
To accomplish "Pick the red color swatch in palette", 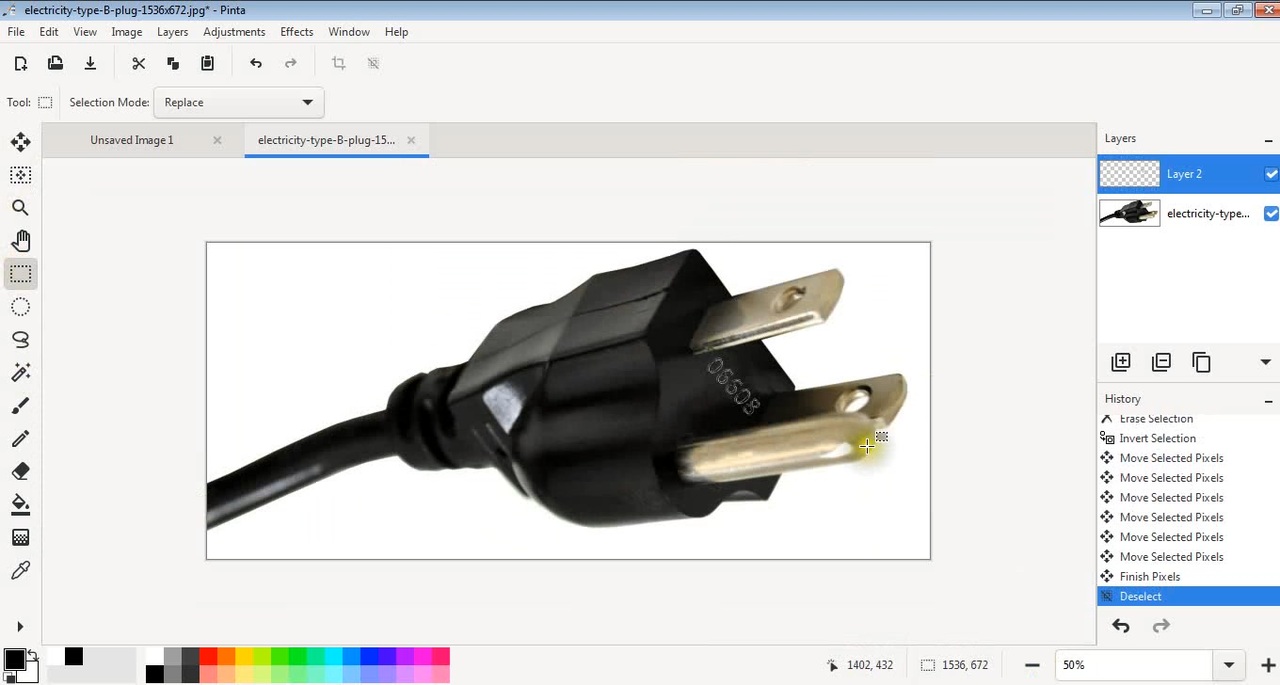I will (x=208, y=657).
